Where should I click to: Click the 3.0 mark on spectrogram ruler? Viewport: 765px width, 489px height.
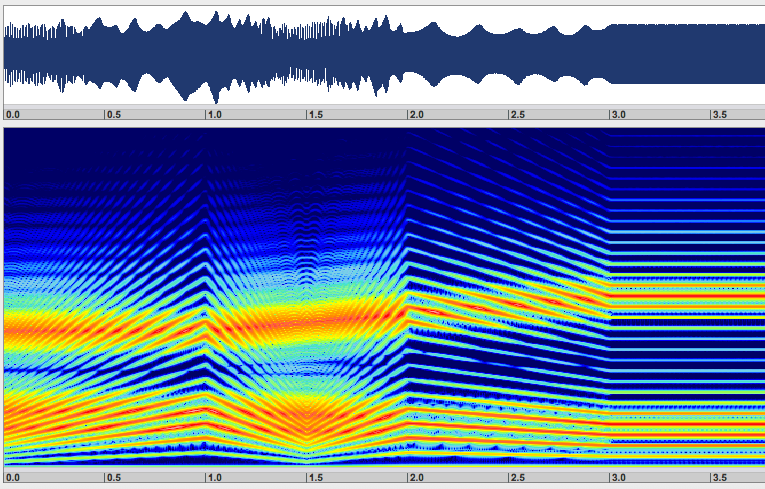click(618, 477)
